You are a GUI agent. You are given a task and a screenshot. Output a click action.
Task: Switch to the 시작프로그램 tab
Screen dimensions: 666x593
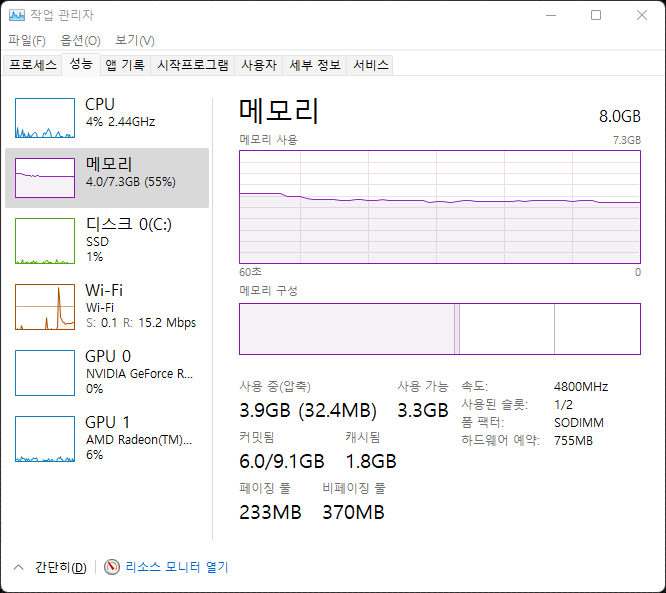[x=193, y=65]
